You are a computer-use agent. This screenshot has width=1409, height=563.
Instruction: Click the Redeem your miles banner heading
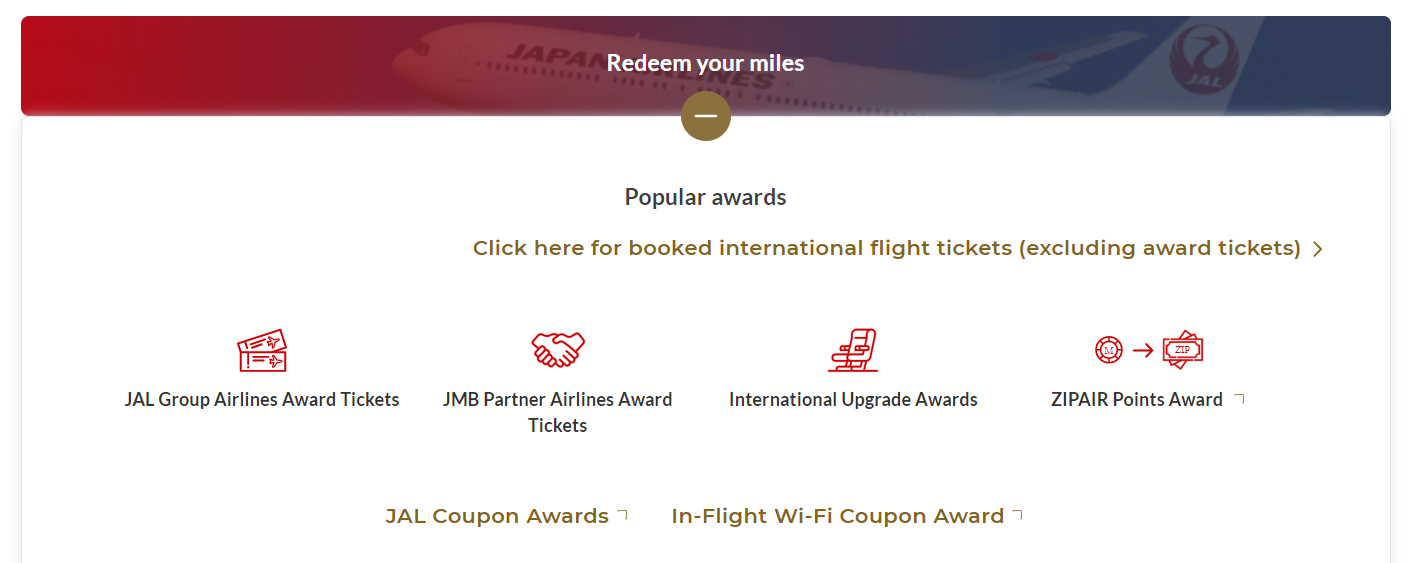click(706, 63)
